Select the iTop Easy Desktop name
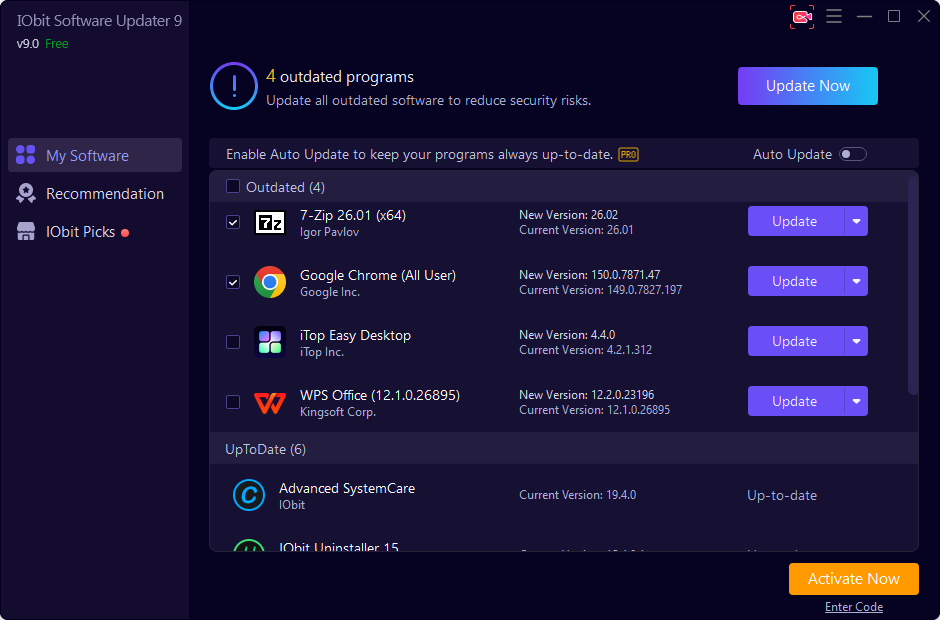 355,335
